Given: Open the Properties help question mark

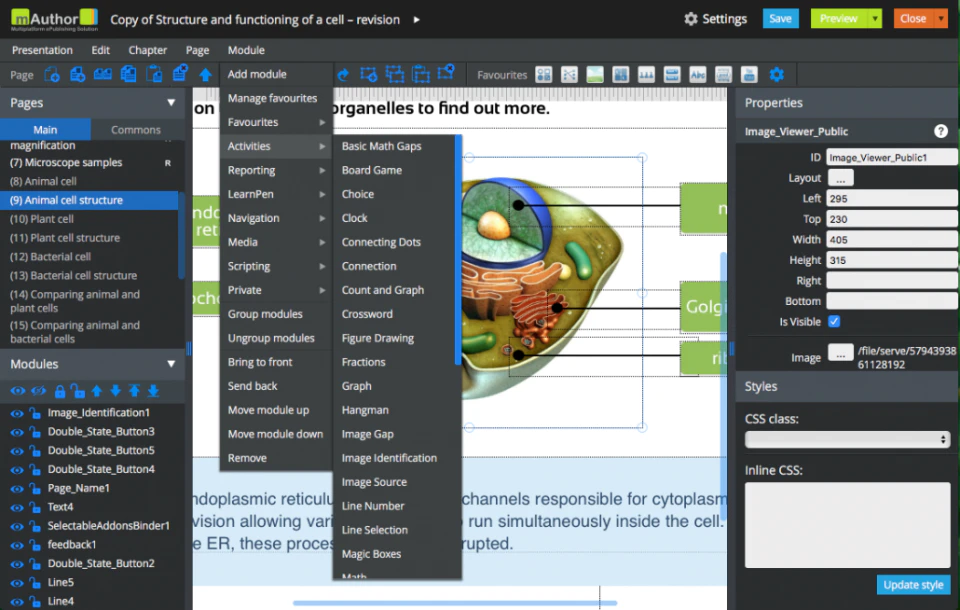Looking at the screenshot, I should (x=940, y=131).
